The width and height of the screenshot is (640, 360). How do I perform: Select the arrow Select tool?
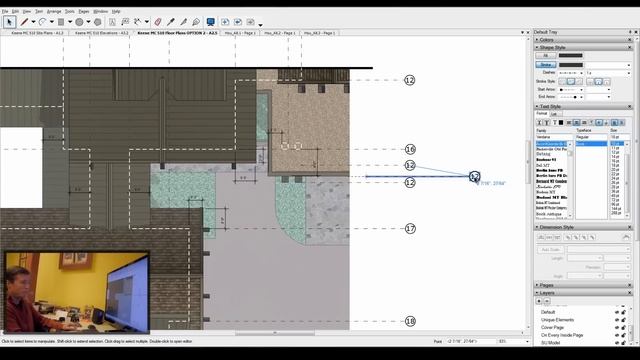pos(9,22)
